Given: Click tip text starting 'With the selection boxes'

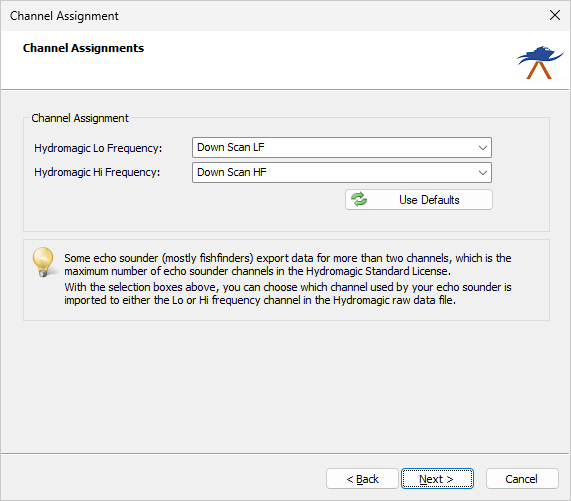Looking at the screenshot, I should point(288,293).
